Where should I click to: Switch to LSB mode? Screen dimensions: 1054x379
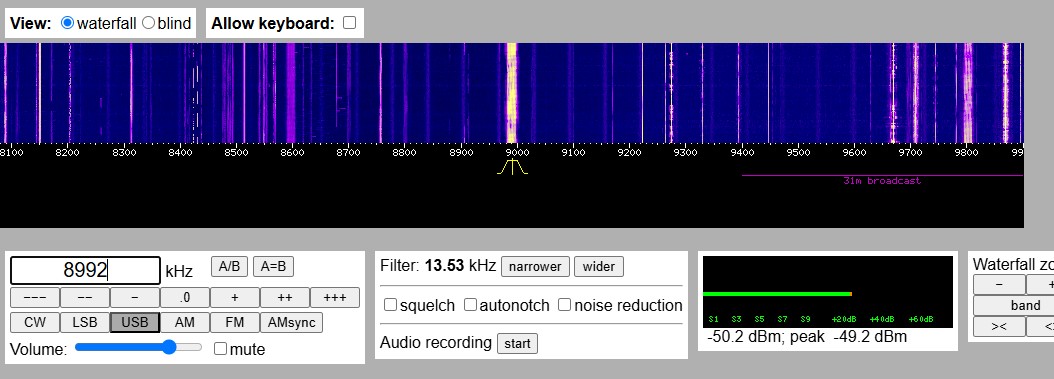coord(85,323)
